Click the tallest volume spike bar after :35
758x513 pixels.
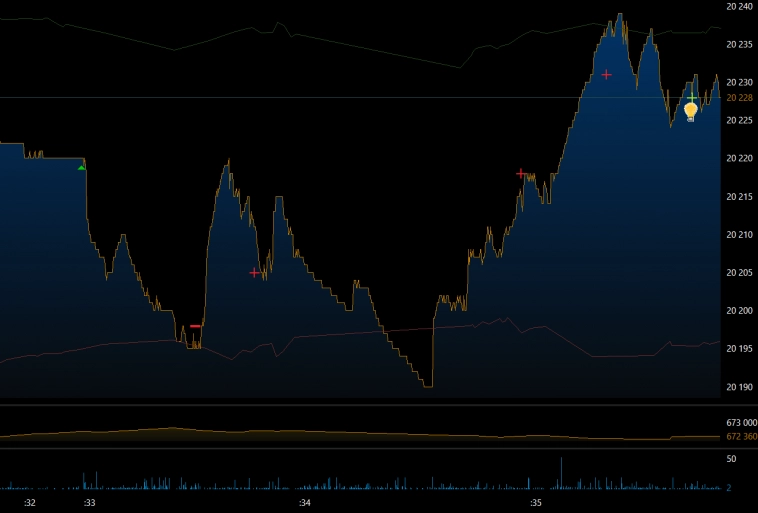(561, 473)
